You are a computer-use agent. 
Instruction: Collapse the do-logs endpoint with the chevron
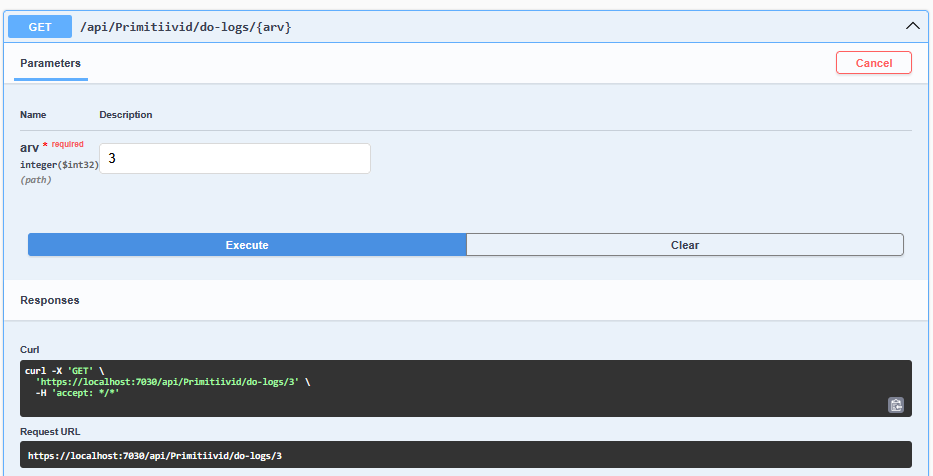point(911,27)
